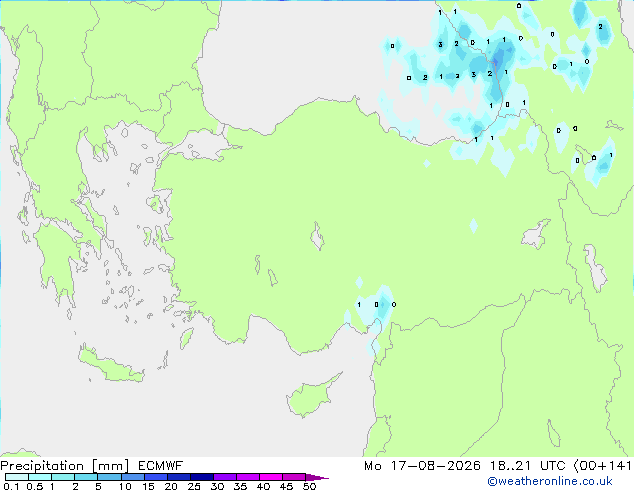Pick the 15–20 mm legend swatch
634x490 pixels.
155,477
